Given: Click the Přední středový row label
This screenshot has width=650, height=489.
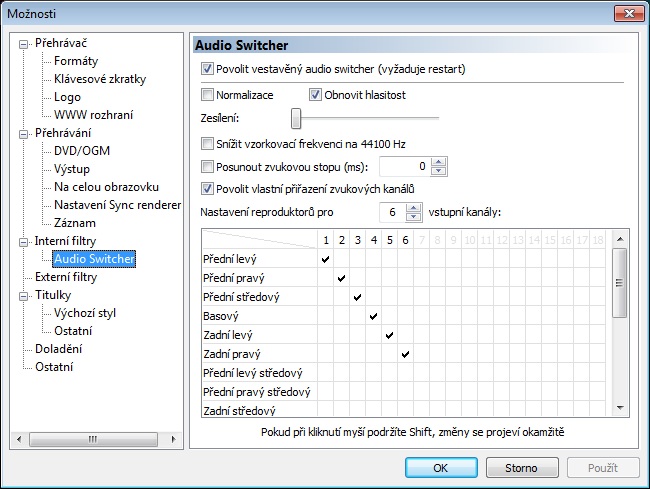Looking at the screenshot, I should [241, 297].
